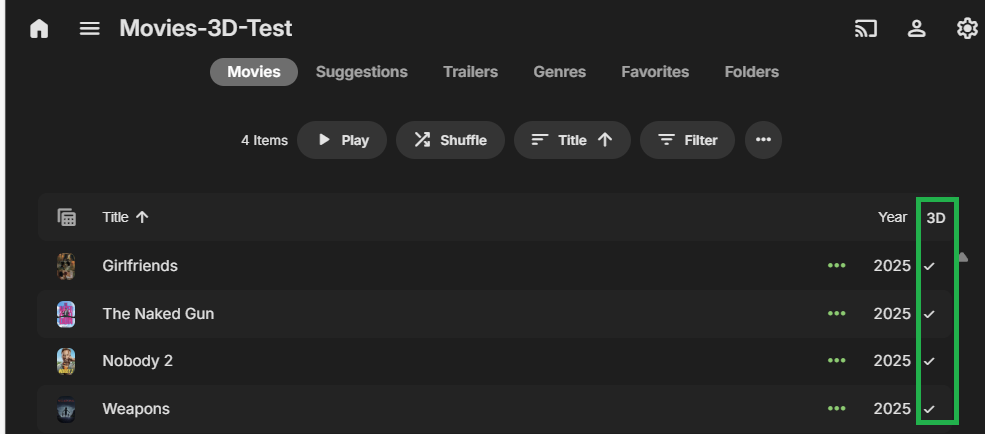Click the 3D checkmark for The Naked Gun

(929, 314)
